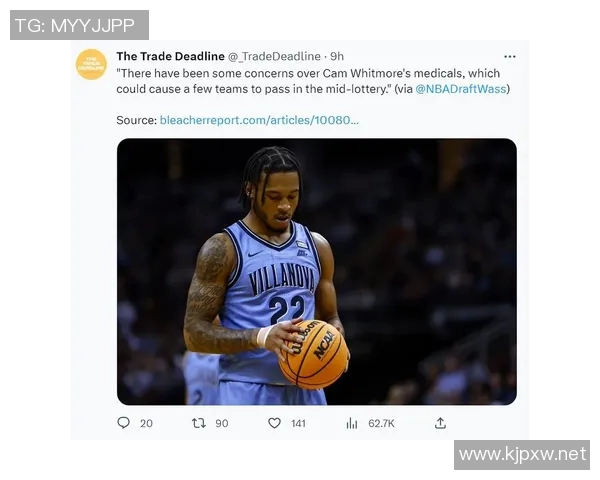The image size is (600, 480).
Task: Click The Trade Deadline profile avatar
Action: coord(91,64)
